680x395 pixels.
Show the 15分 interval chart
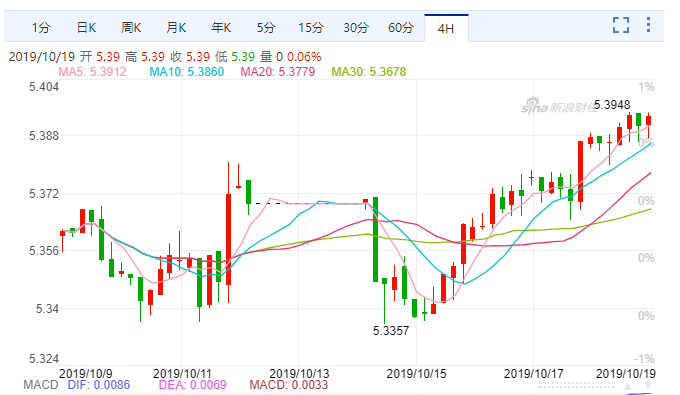coord(311,28)
